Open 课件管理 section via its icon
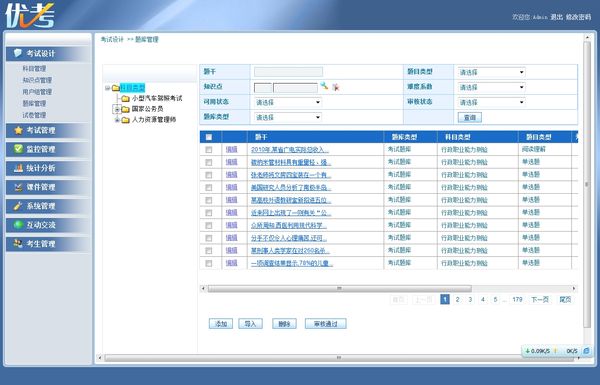600x385 pixels. pyautogui.click(x=18, y=187)
